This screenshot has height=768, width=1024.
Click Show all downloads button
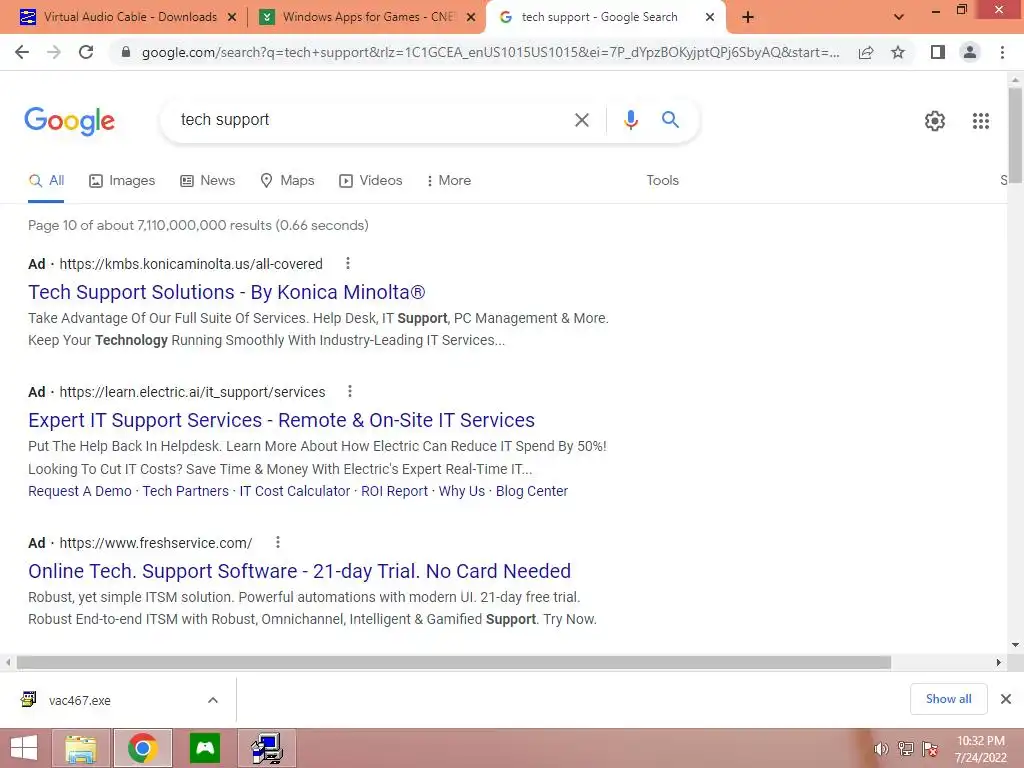[x=948, y=699]
